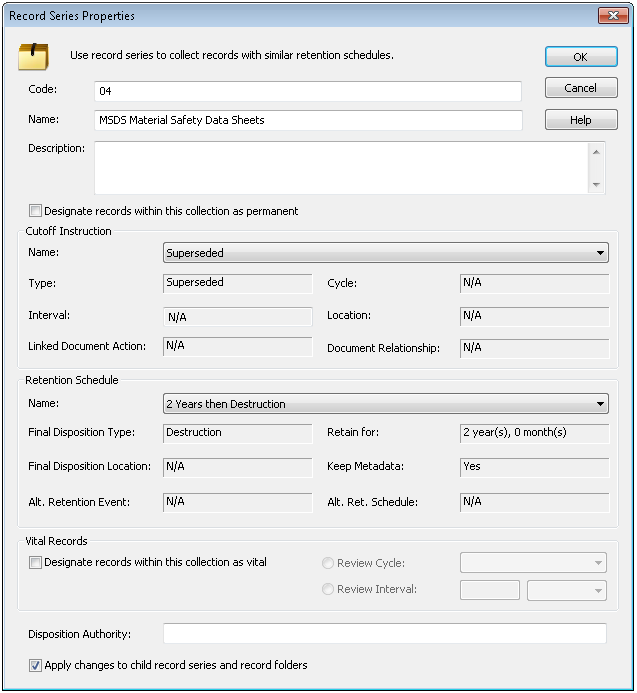Open the Retention Schedule Name dropdown
Screen dimensions: 637x693
pos(385,404)
